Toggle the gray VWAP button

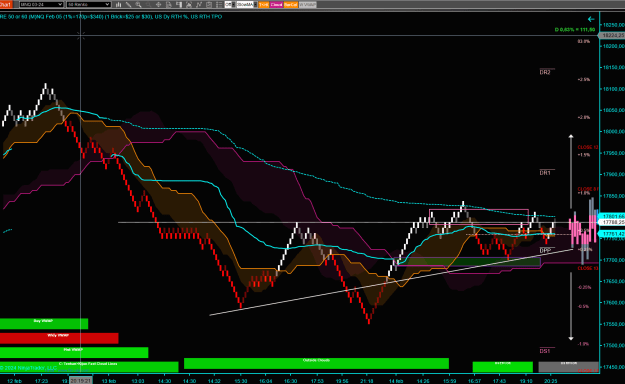(307, 4)
